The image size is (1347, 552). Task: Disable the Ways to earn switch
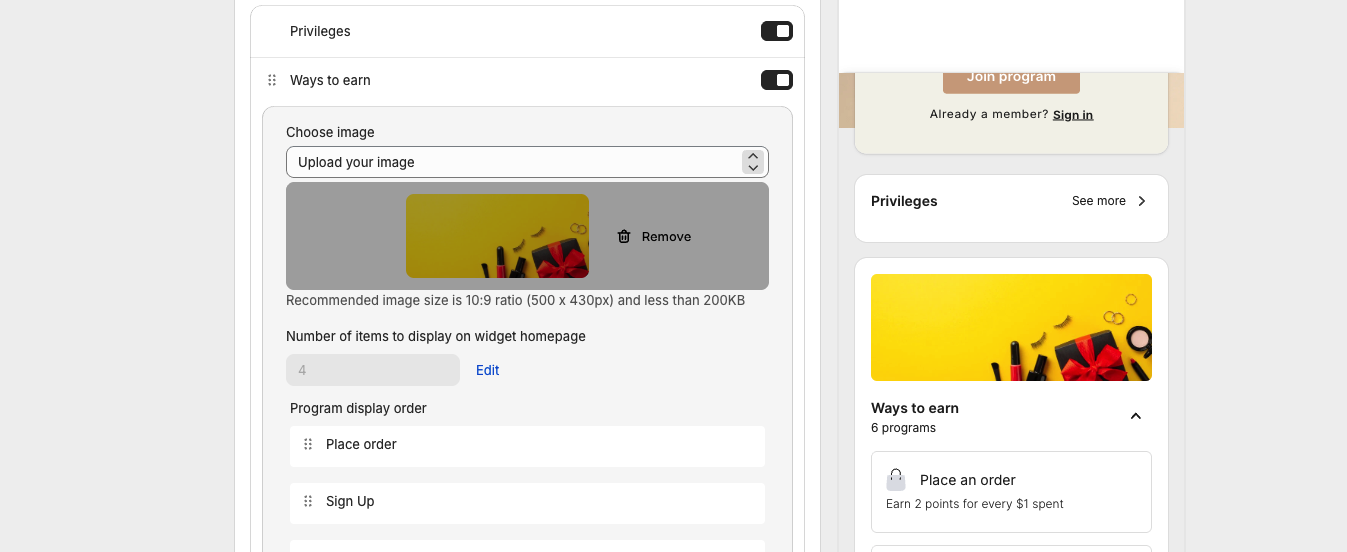[x=776, y=80]
